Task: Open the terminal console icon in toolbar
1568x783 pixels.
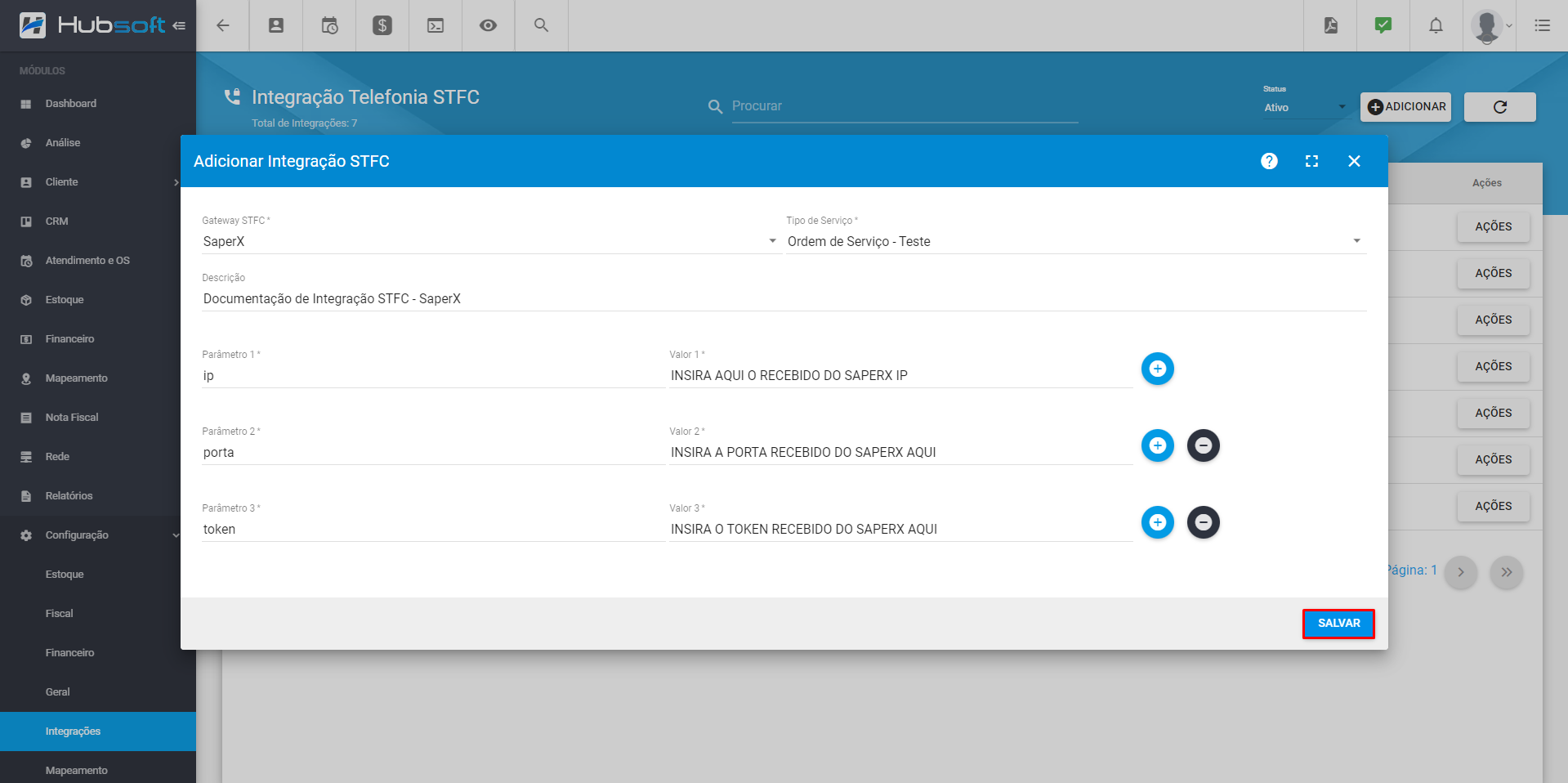Action: pyautogui.click(x=436, y=25)
